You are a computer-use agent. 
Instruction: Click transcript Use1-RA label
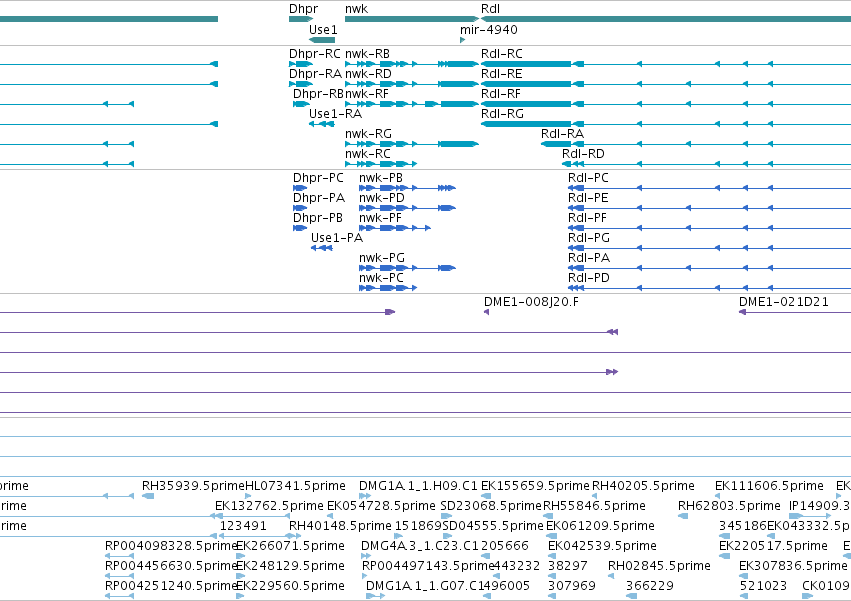pyautogui.click(x=335, y=114)
